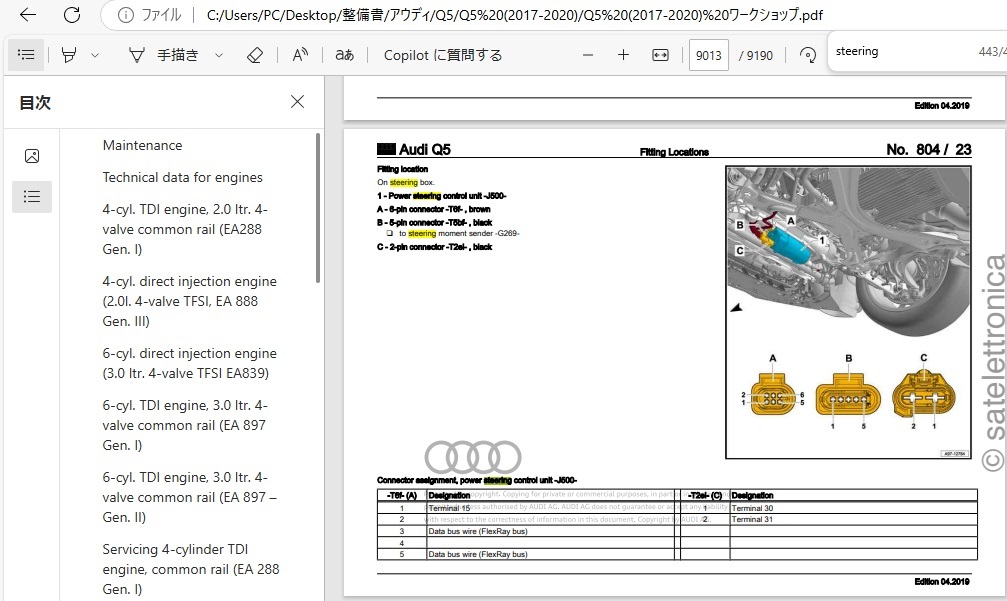
Task: Show site information for the file URL
Action: pos(126,15)
